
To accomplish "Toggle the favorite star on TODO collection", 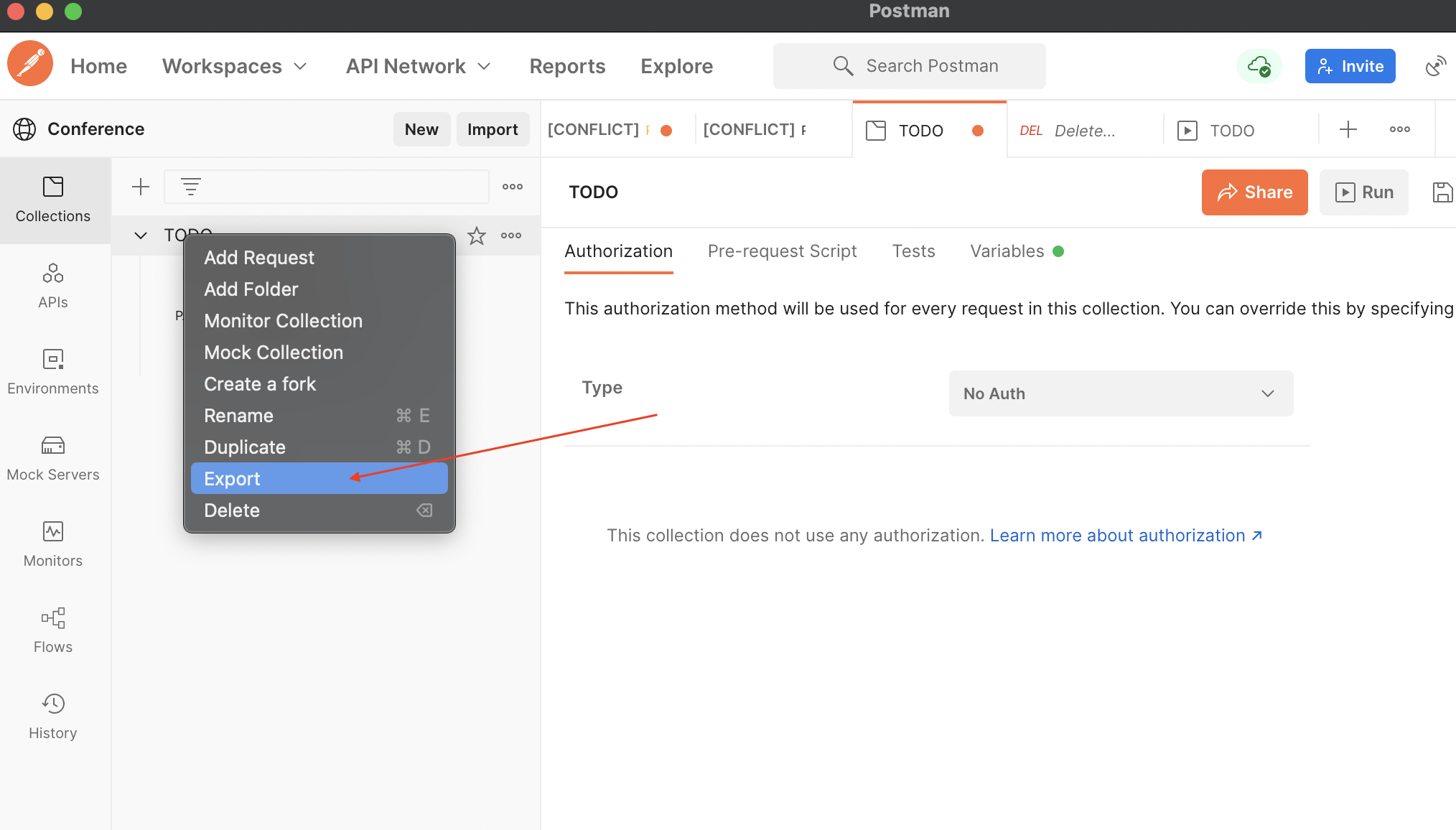I will coord(476,235).
